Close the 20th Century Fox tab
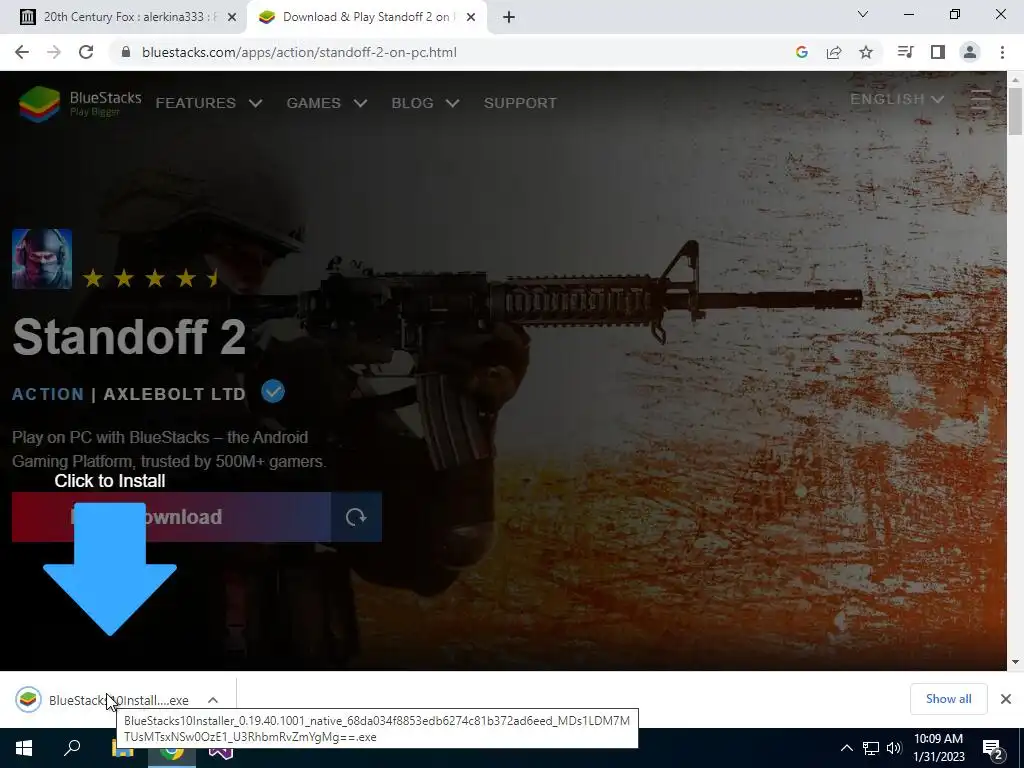Screen dimensions: 1024x768 pos(232,17)
